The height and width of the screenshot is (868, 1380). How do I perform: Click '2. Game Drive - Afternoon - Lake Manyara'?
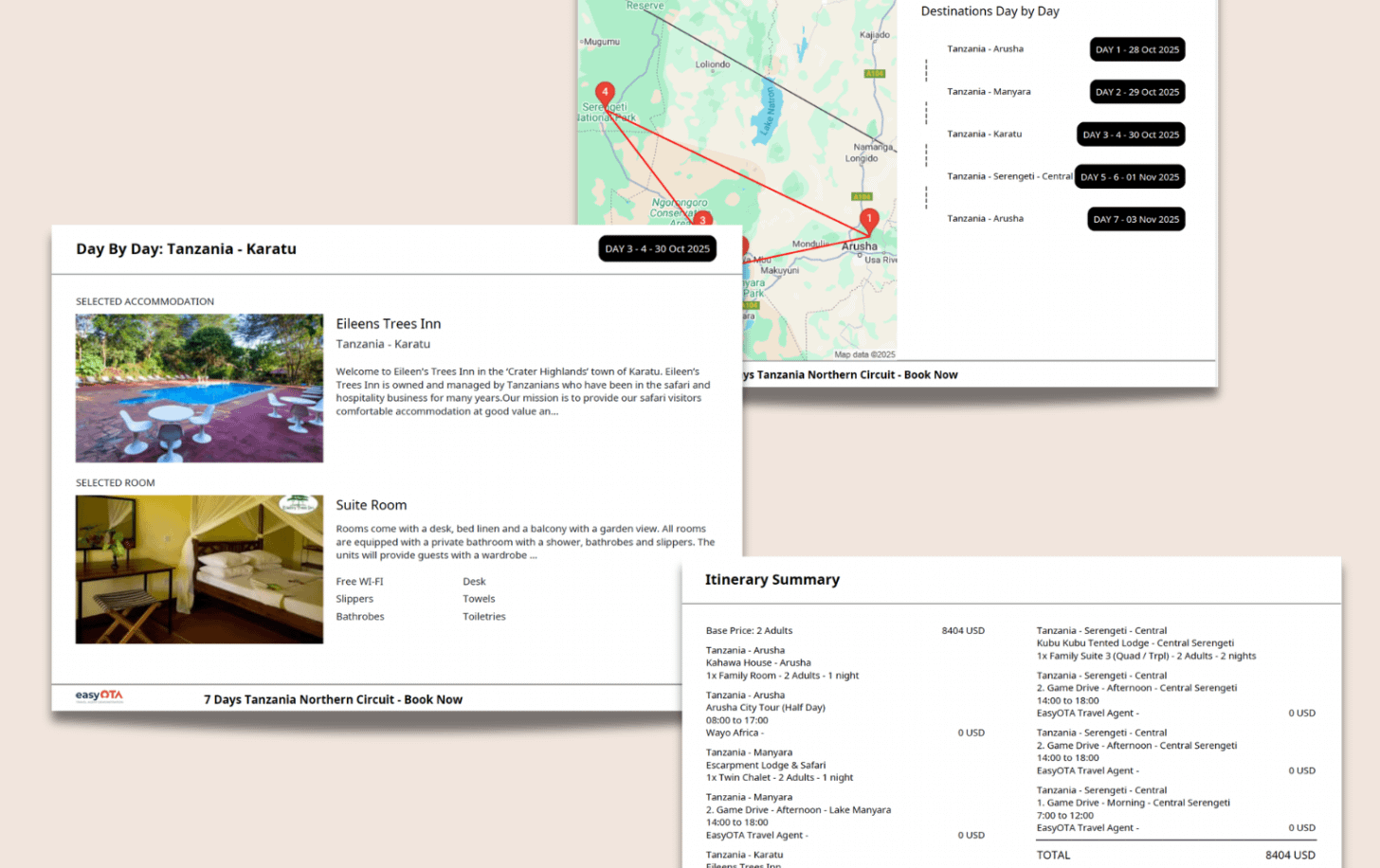pyautogui.click(x=798, y=810)
